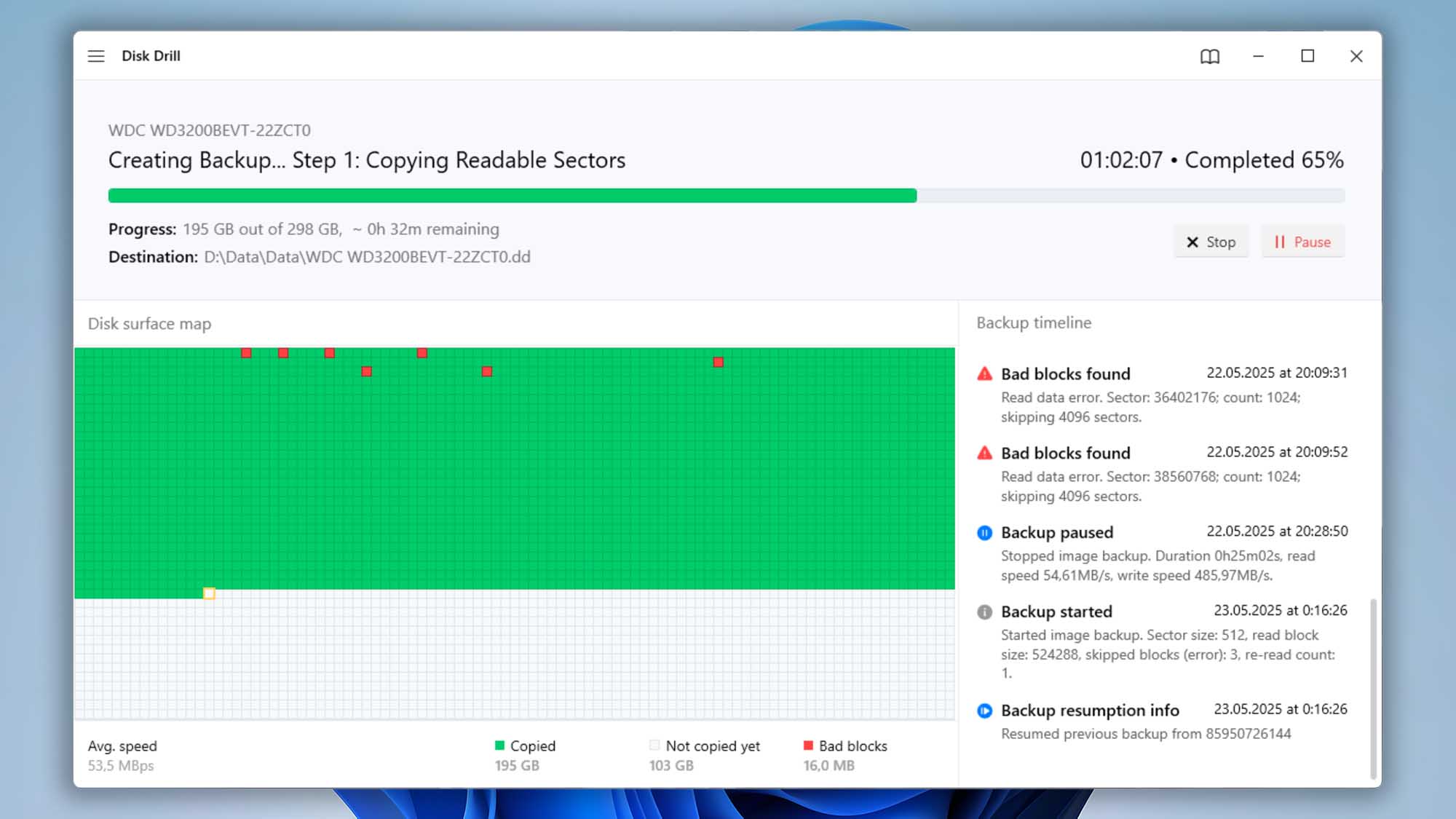1456x819 pixels.
Task: Close the Disk Drill window
Action: 1356,56
